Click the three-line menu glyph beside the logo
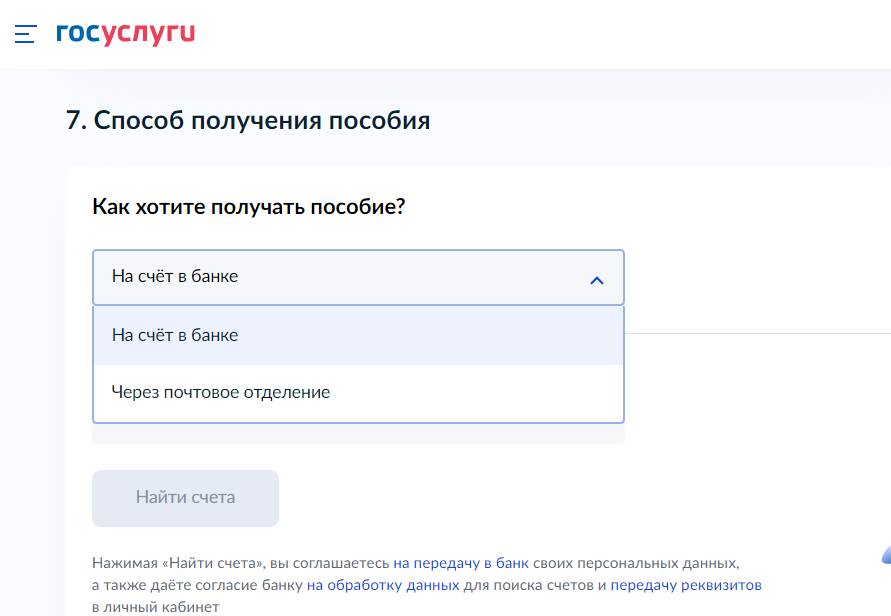 (x=22, y=34)
